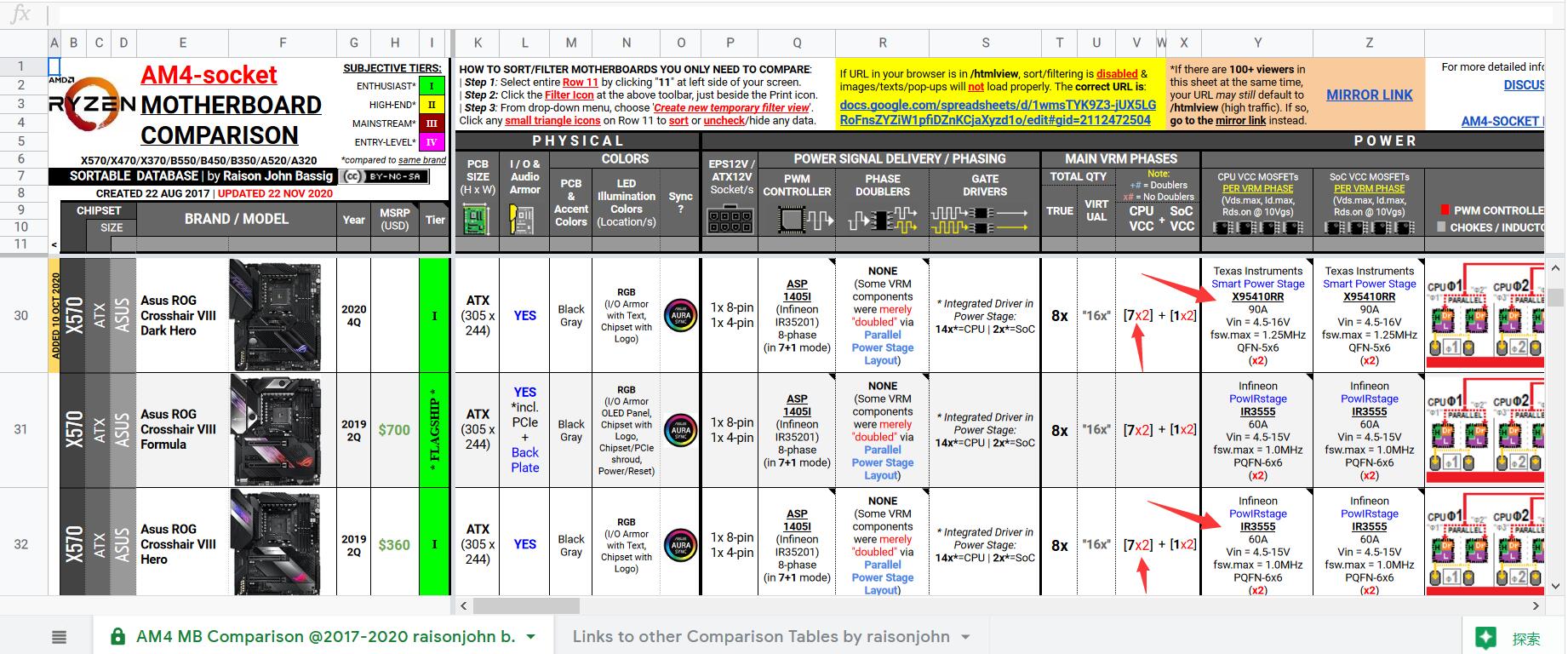Switch to Links to other Comparison Tables sheet
This screenshot has height=654, width=1568.
coord(760,637)
